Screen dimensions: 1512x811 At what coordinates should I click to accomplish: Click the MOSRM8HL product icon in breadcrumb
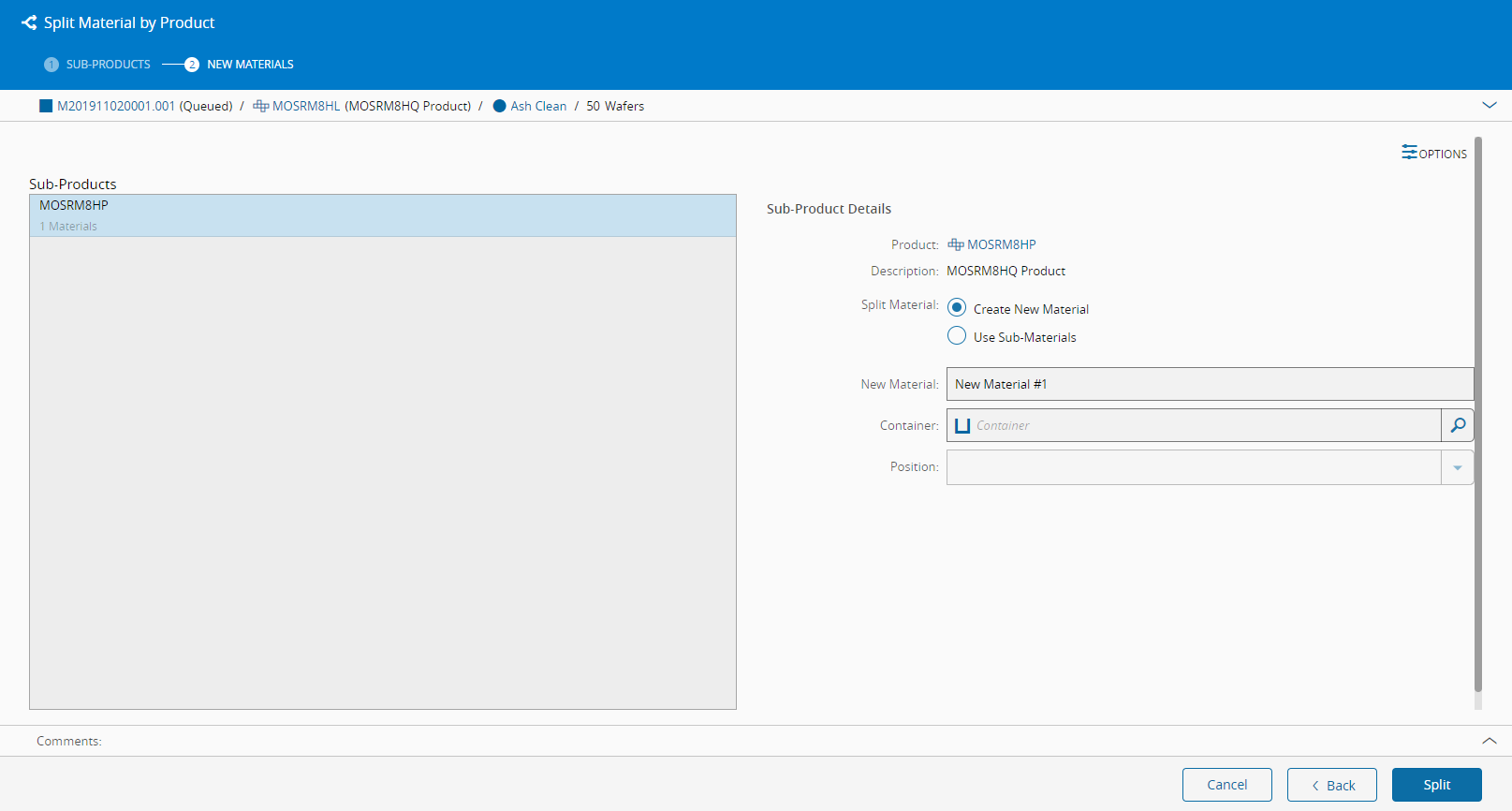tap(261, 106)
